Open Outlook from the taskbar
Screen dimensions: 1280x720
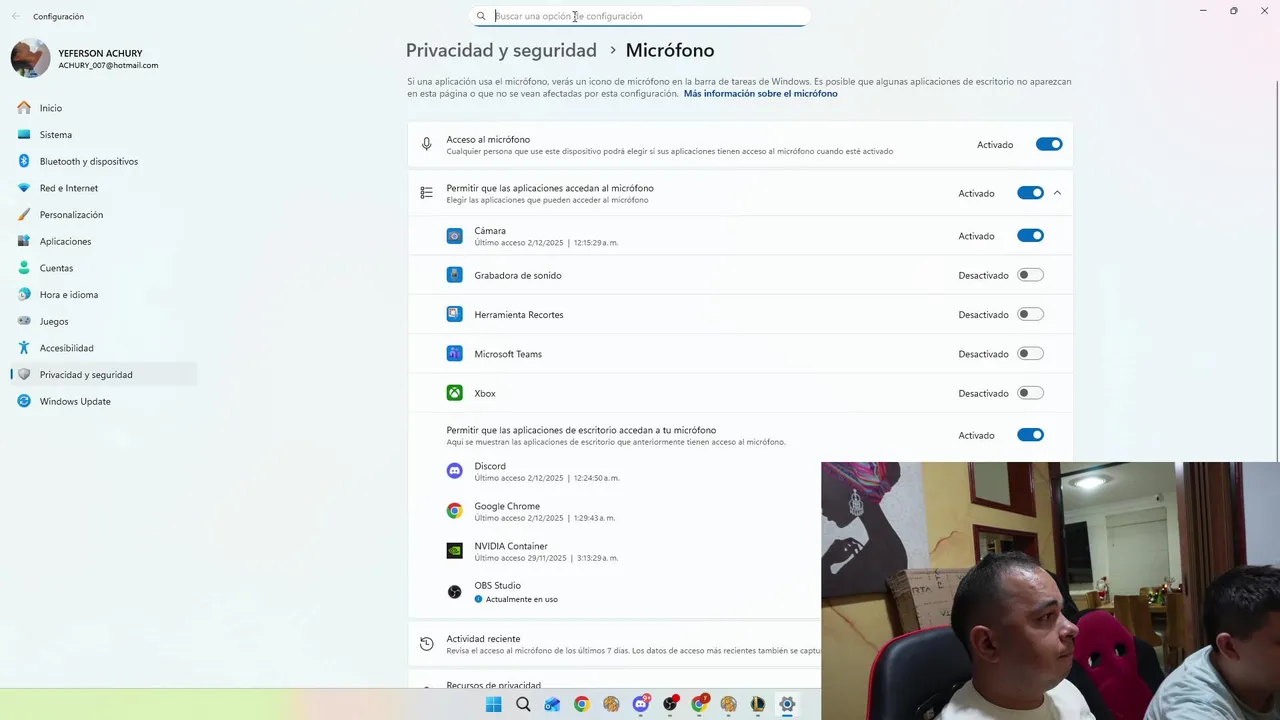pos(552,704)
